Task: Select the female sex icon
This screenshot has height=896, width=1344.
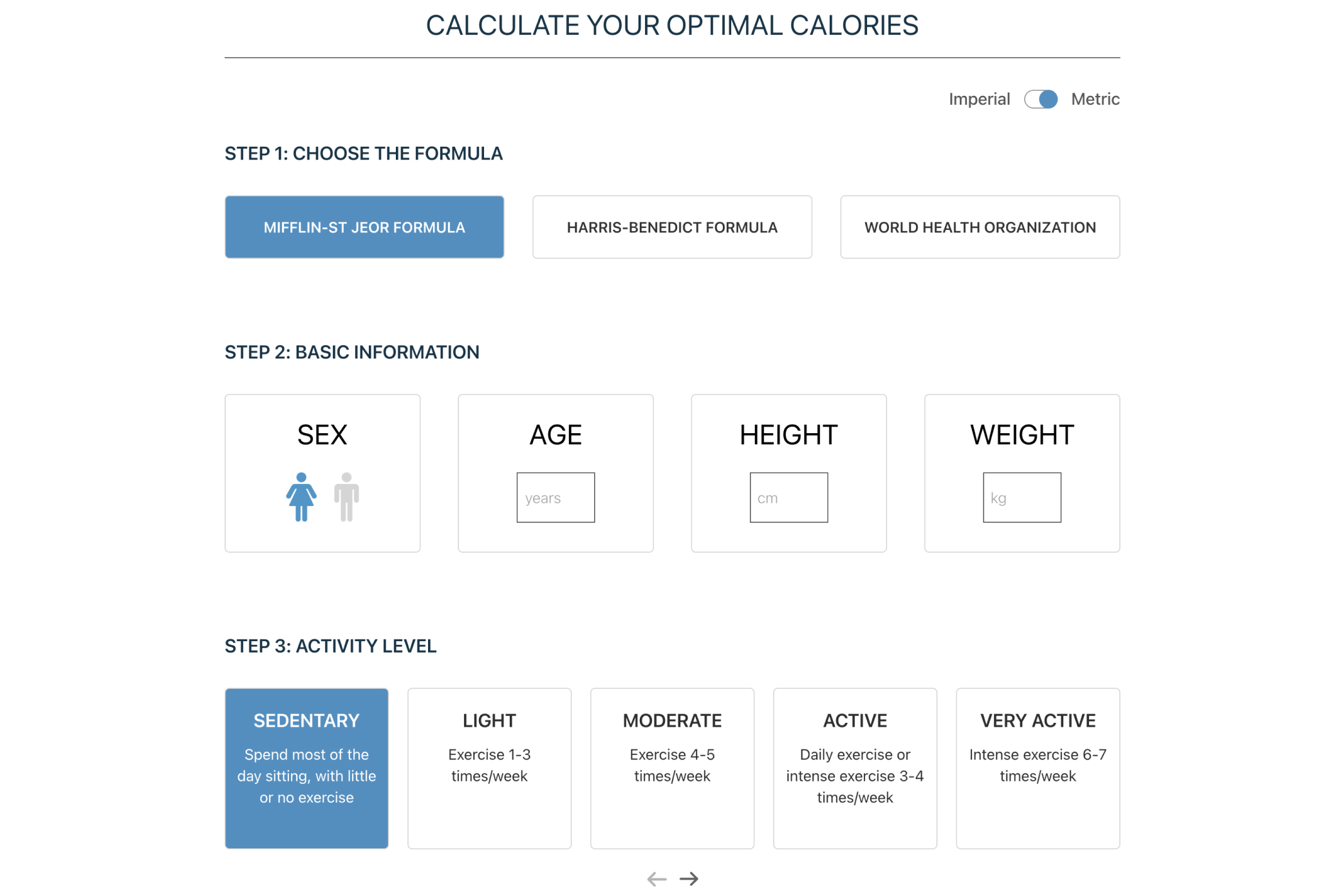Action: (x=301, y=497)
